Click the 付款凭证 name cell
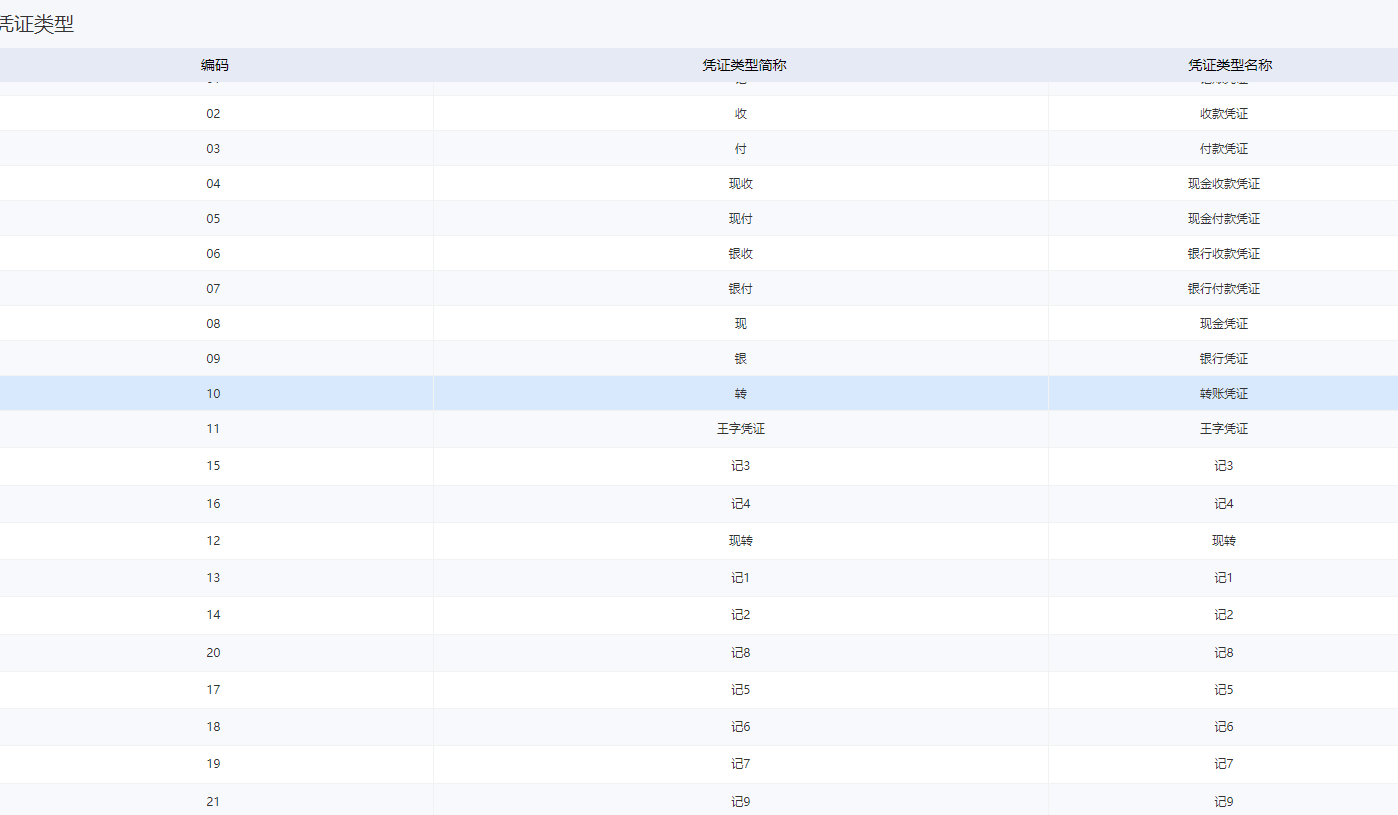Image resolution: width=1398 pixels, height=815 pixels. (1223, 149)
